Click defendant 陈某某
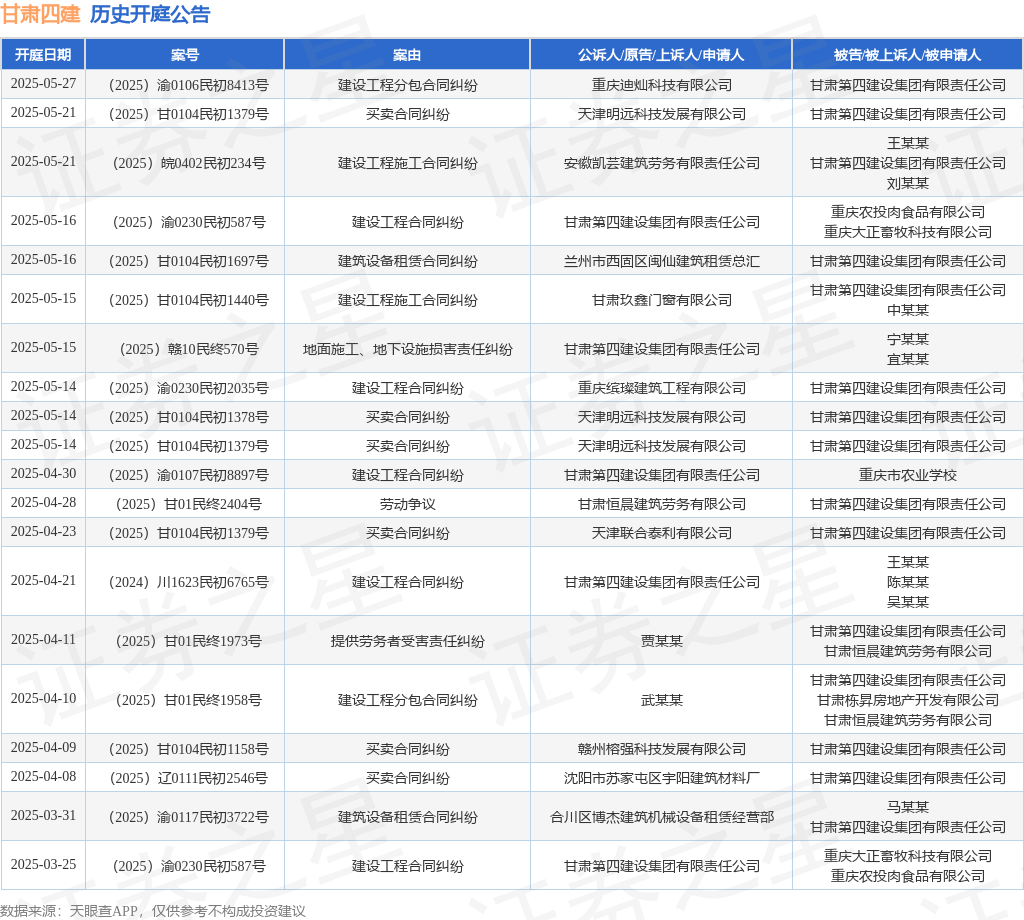 click(x=908, y=582)
